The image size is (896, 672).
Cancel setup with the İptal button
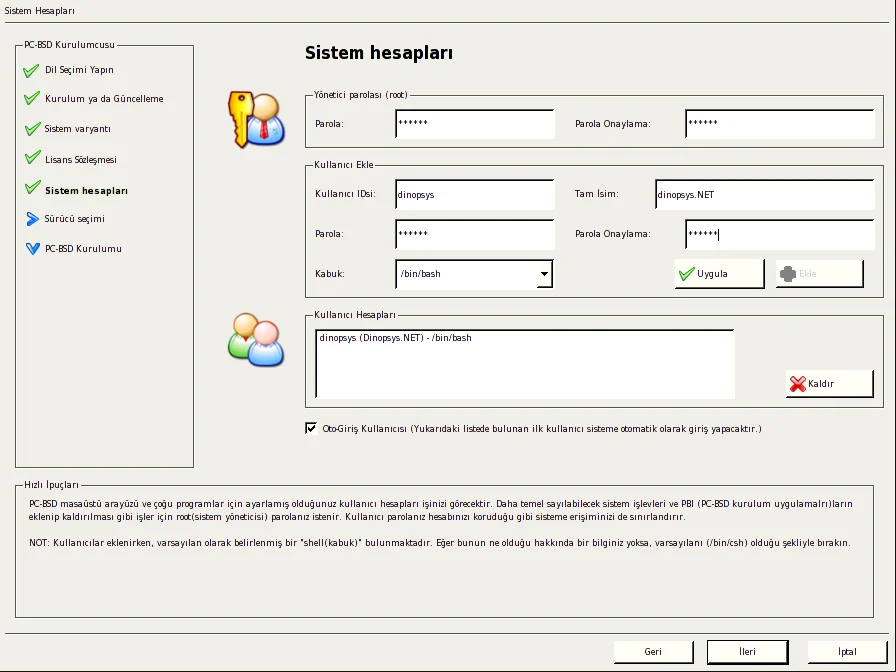point(847,651)
